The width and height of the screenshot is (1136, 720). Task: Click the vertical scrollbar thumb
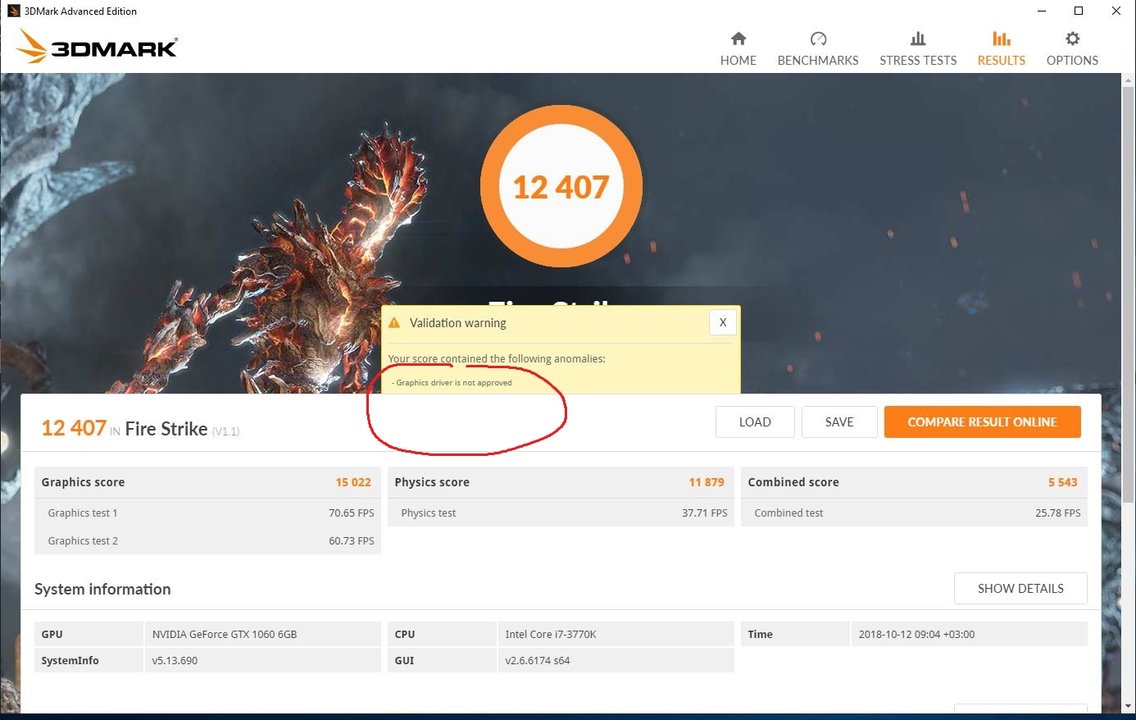[x=1129, y=293]
